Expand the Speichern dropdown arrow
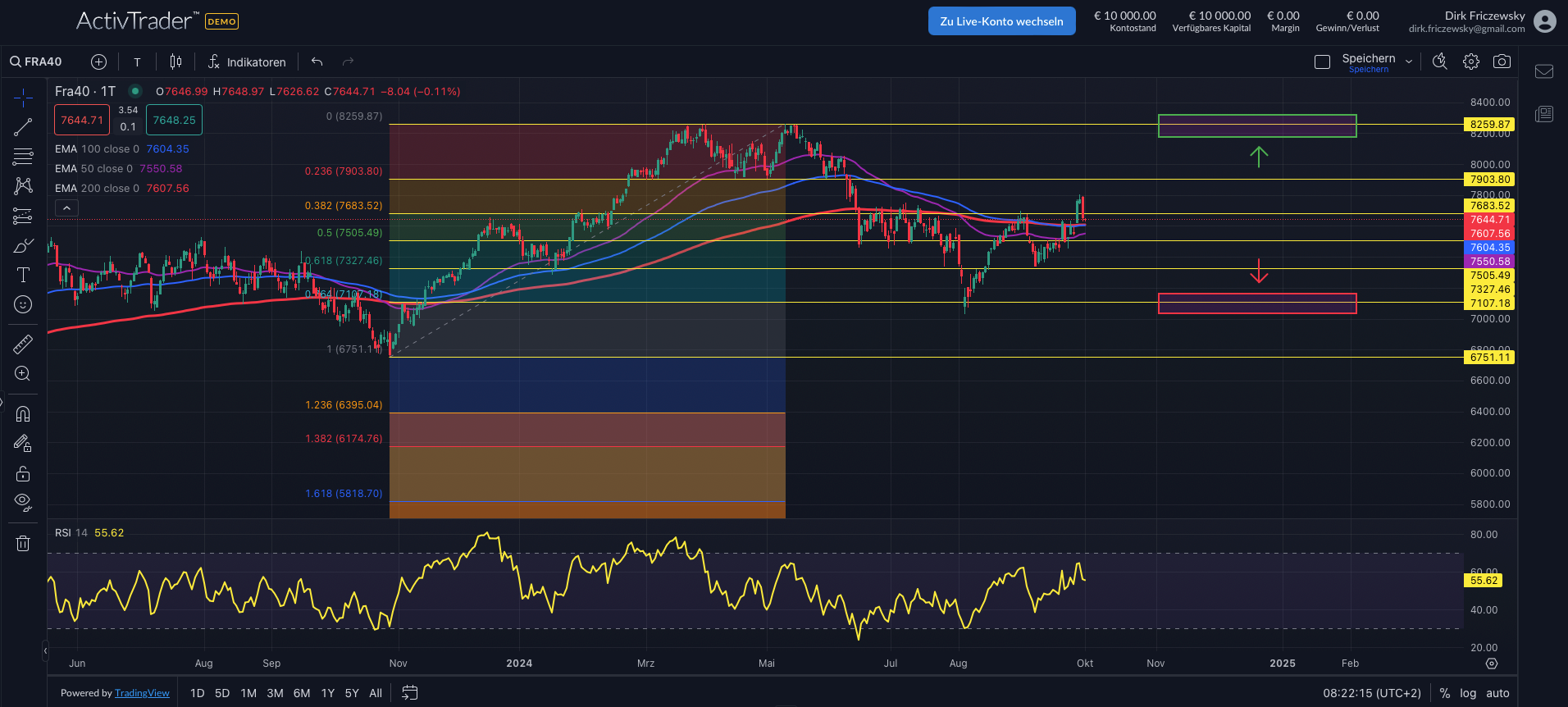1568x707 pixels. coord(1409,62)
